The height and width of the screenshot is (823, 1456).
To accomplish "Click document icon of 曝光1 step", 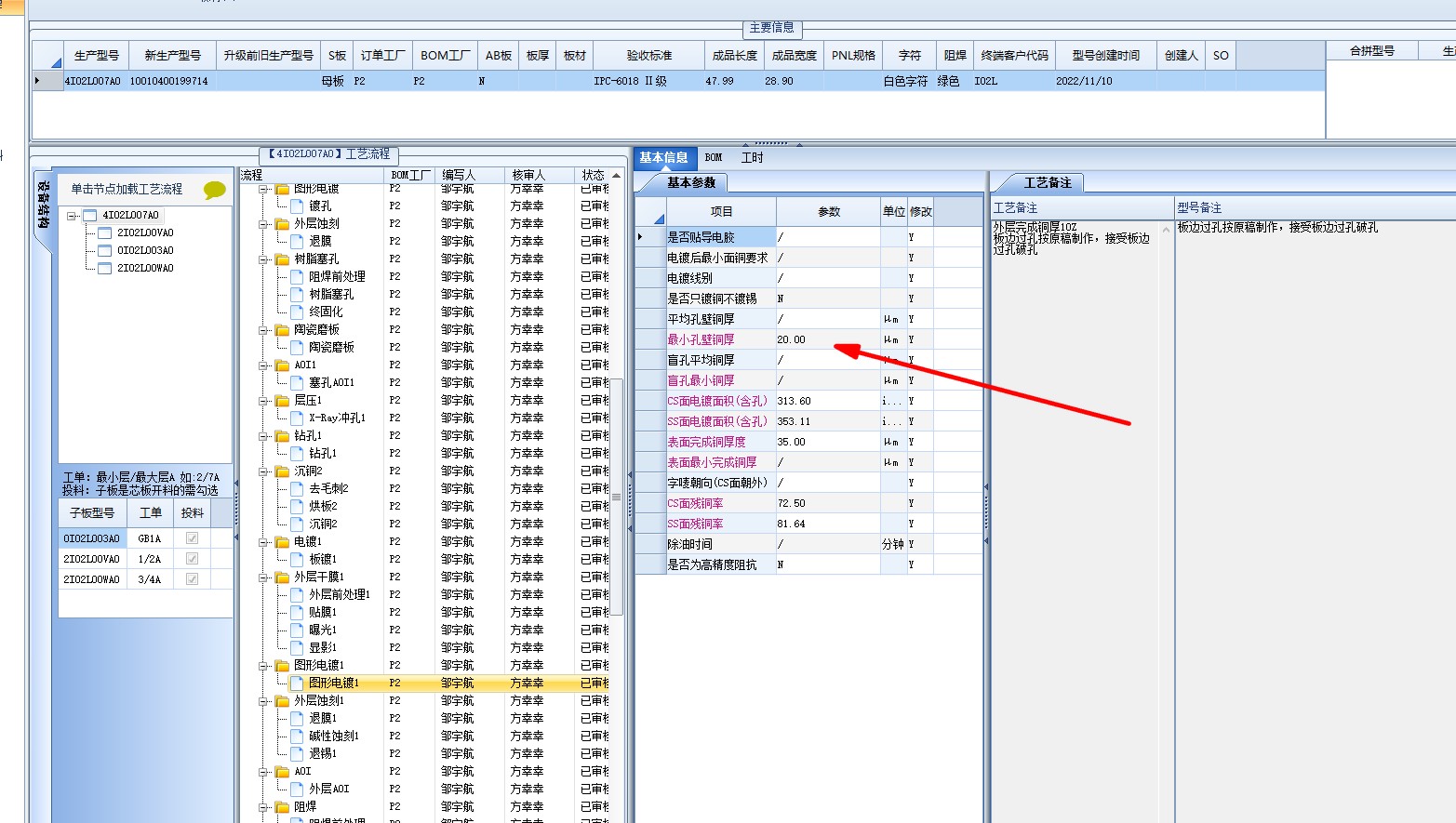I will coord(298,631).
